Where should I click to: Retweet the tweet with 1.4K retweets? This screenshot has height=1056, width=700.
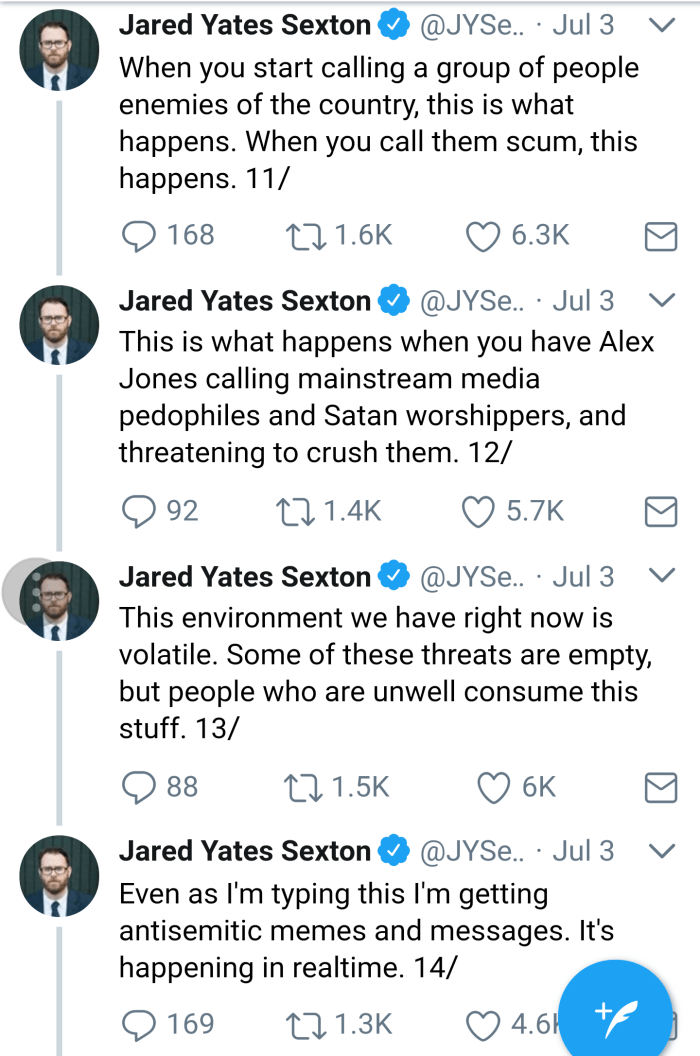[x=293, y=511]
